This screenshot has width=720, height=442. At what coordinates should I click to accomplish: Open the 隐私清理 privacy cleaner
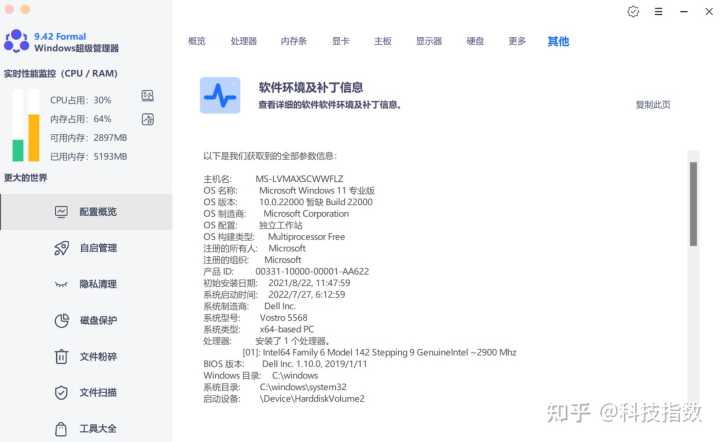point(86,284)
